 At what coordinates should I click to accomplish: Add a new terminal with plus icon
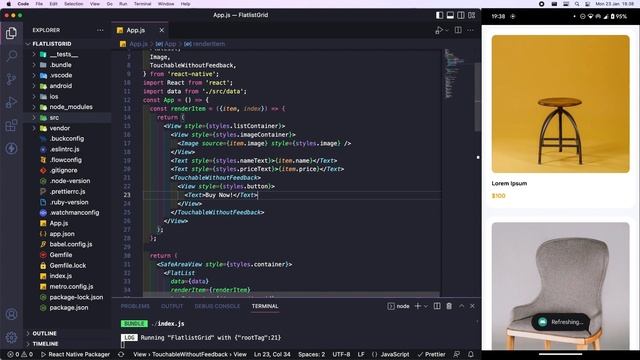[418, 306]
